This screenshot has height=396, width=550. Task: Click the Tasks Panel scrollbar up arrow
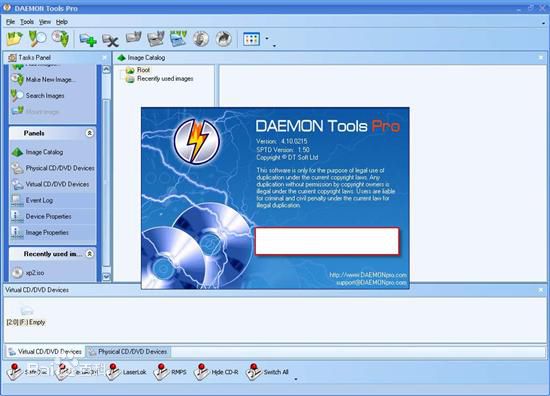tap(106, 69)
